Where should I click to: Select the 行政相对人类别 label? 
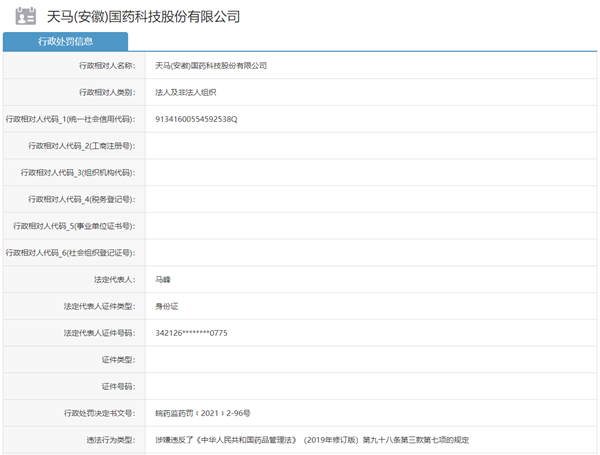(107, 92)
